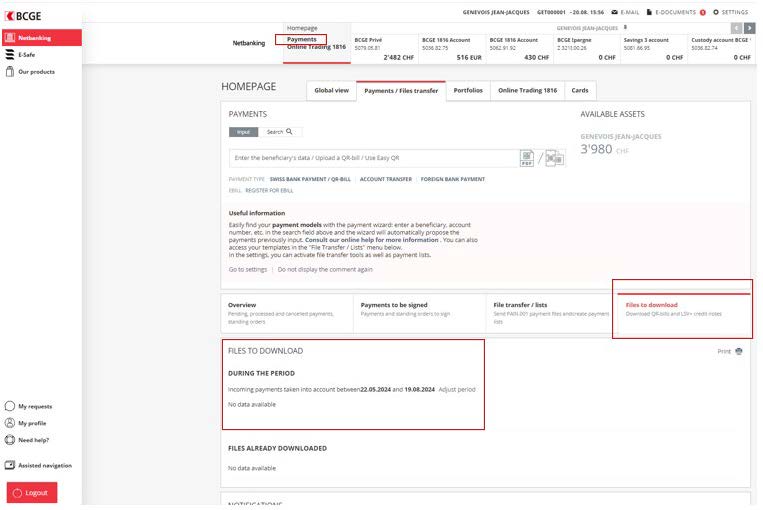This screenshot has width=763, height=510.
Task: Click the BCGE logo
Action: click(23, 16)
